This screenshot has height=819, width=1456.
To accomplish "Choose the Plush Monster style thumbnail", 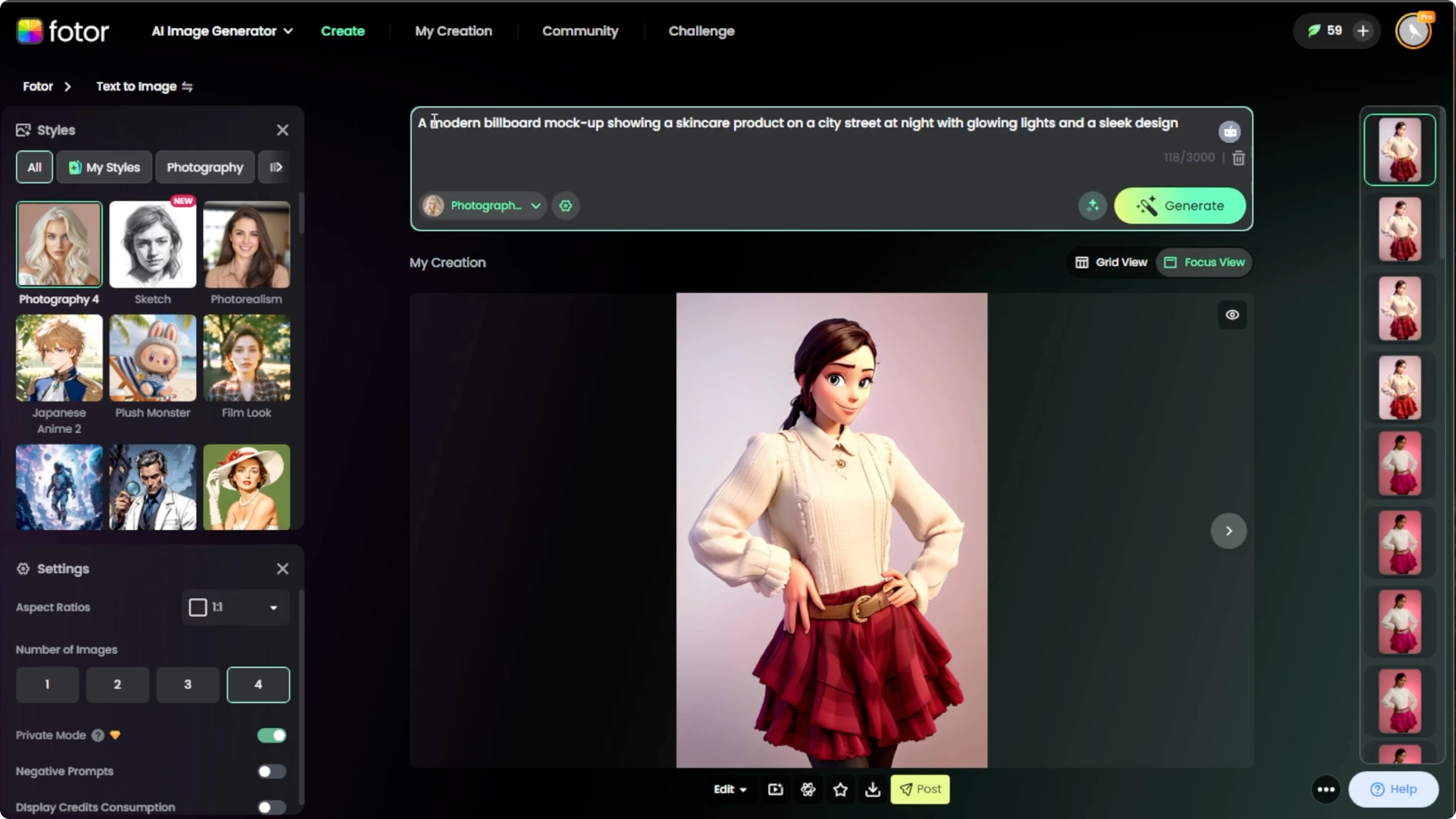I will (153, 358).
